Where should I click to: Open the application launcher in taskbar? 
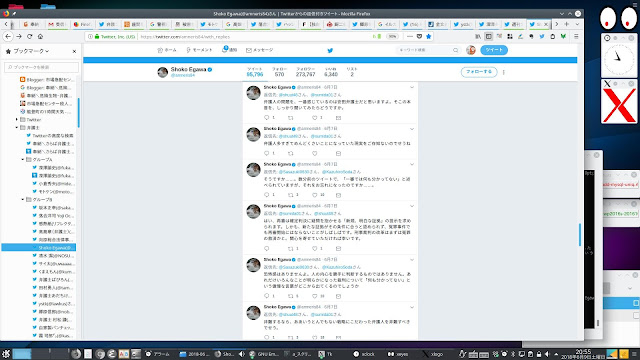coord(6,354)
